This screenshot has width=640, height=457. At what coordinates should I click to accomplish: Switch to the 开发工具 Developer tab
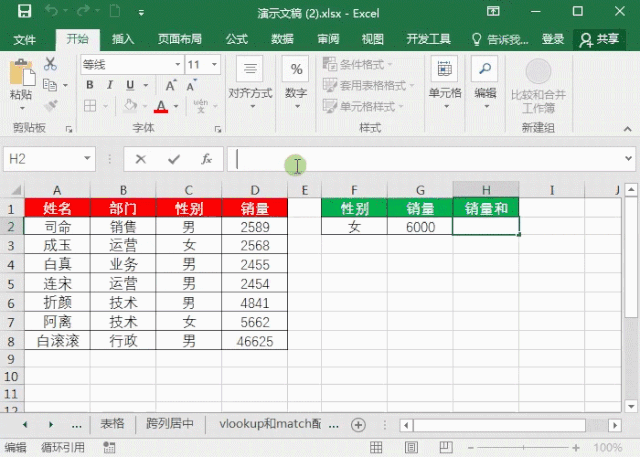pos(428,39)
